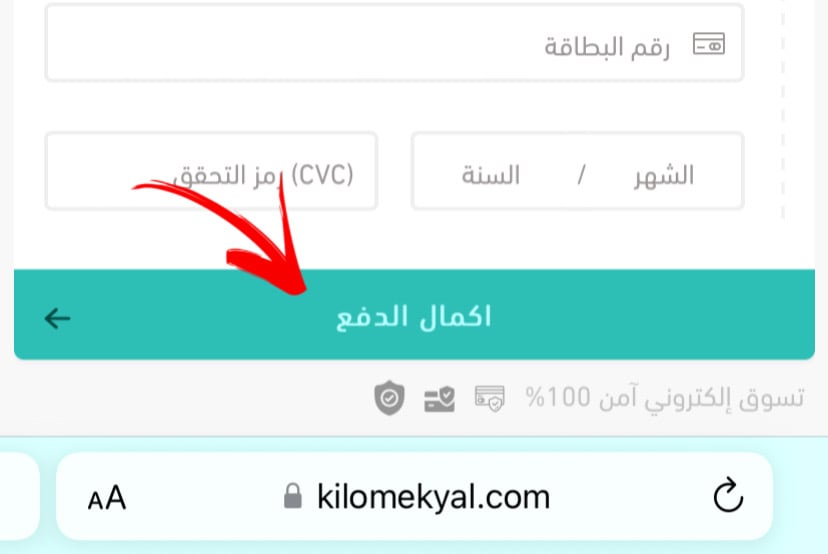Open the Safari AA text size menu

[107, 497]
